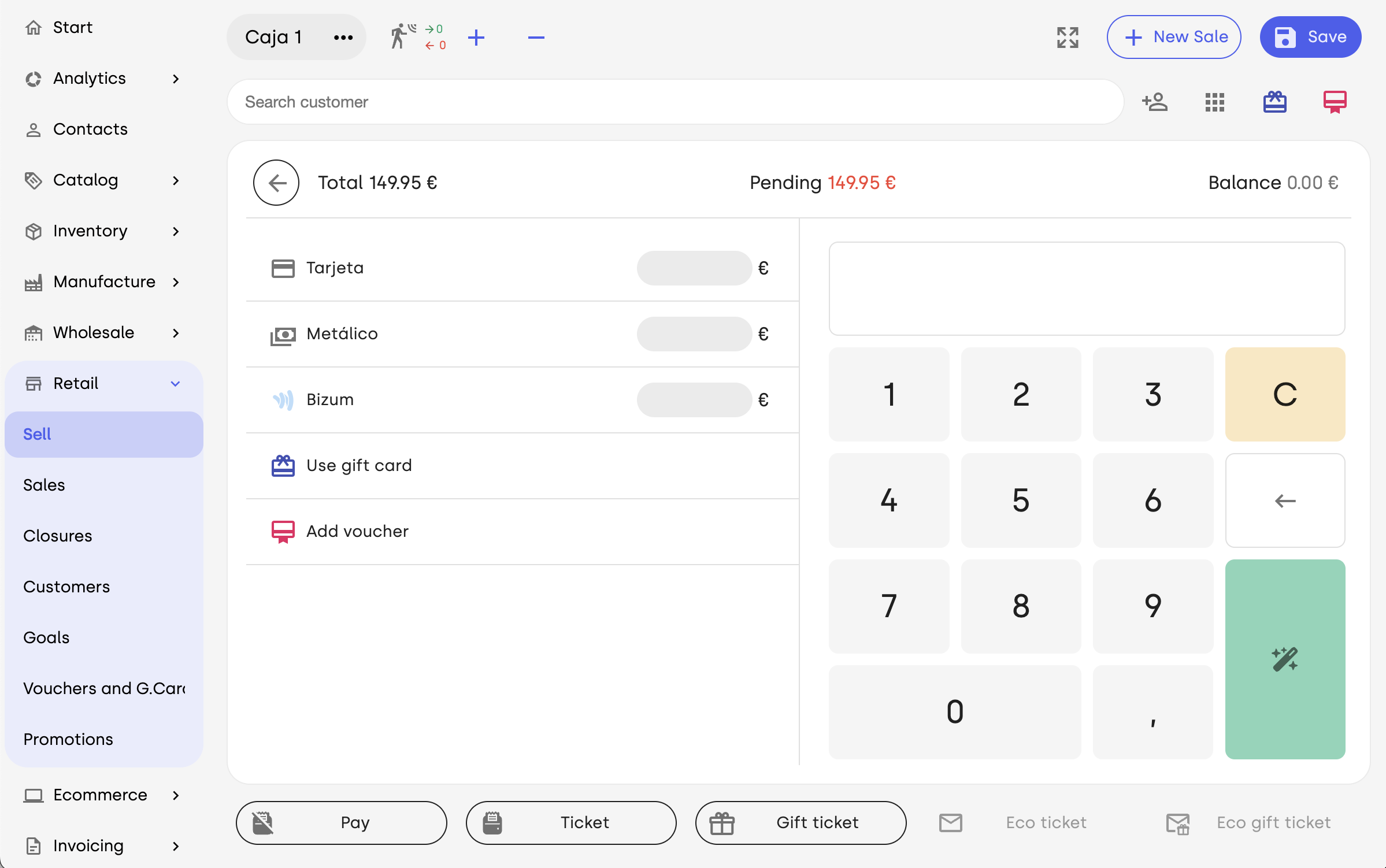Click the C clear key
The height and width of the screenshot is (868, 1386).
1285,395
